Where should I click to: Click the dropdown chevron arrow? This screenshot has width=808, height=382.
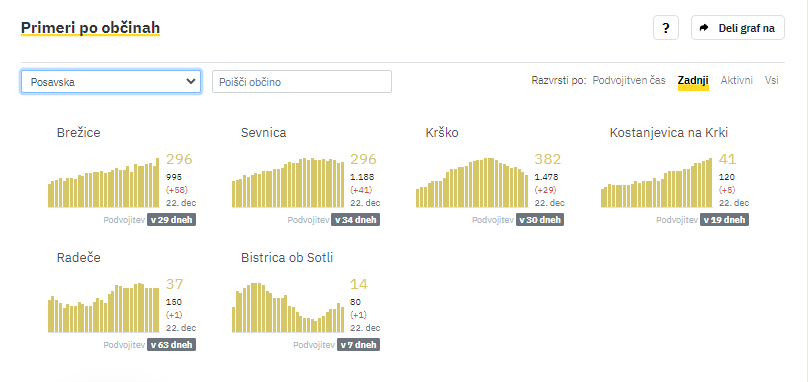tap(191, 81)
